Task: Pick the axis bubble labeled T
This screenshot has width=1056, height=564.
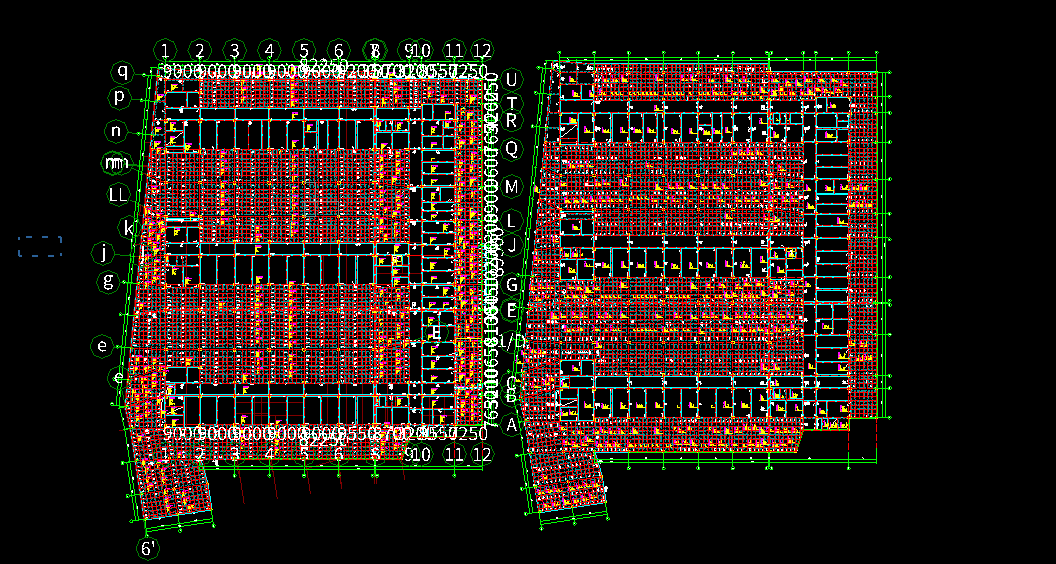Action: click(x=511, y=102)
